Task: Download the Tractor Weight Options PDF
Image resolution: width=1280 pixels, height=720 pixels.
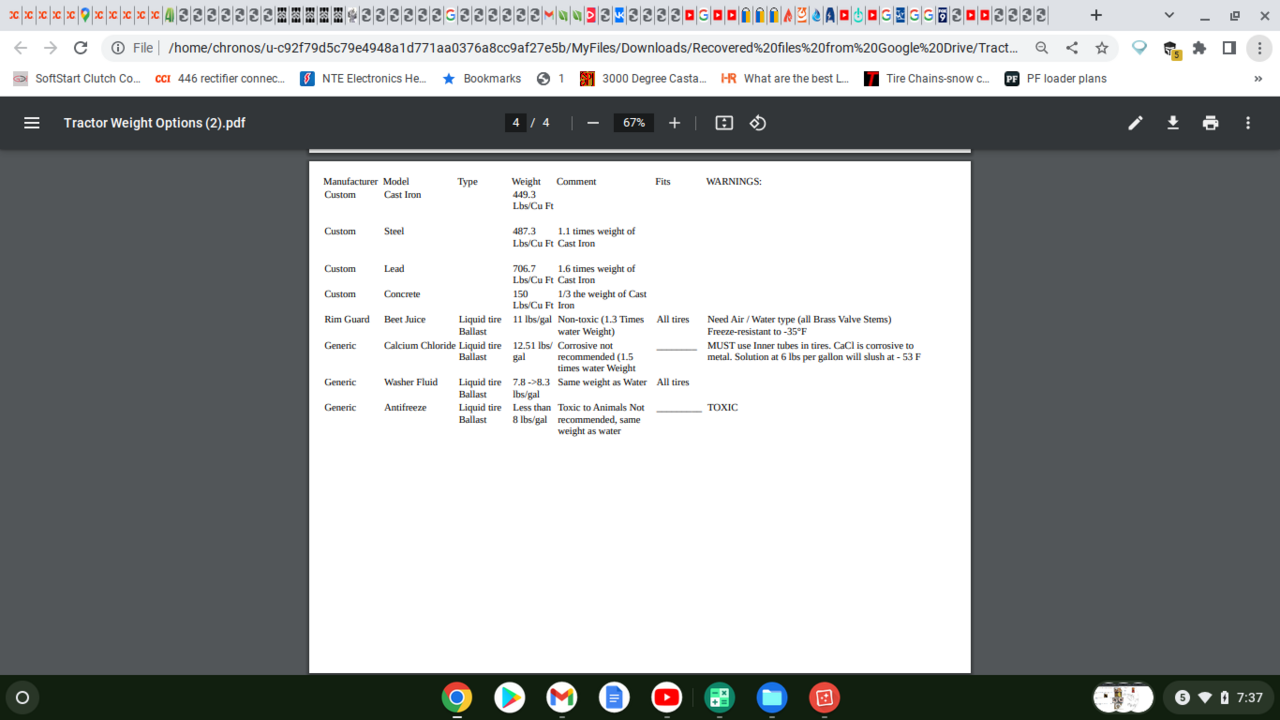Action: pos(1173,123)
